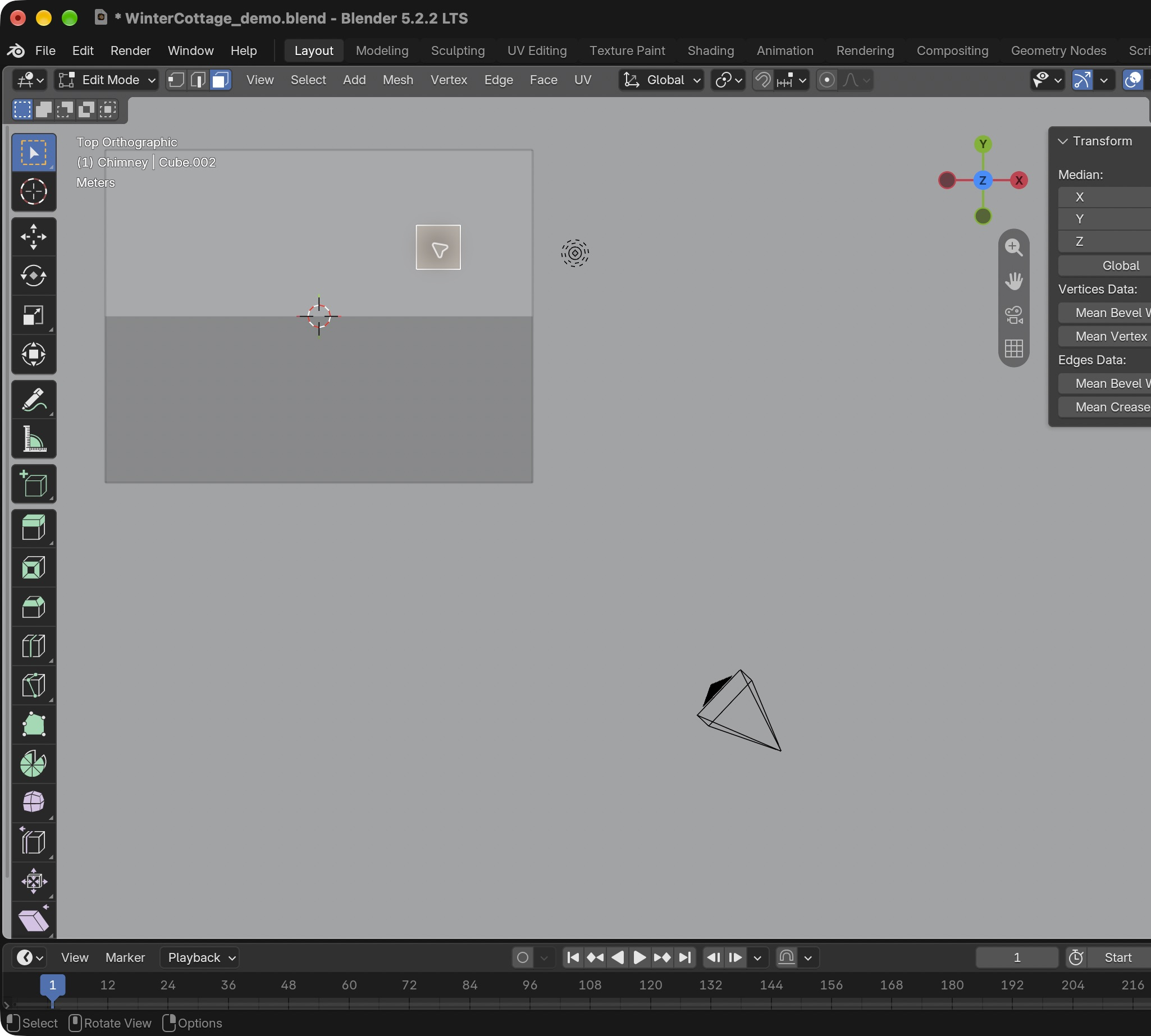Switch to face select mode

[x=221, y=80]
